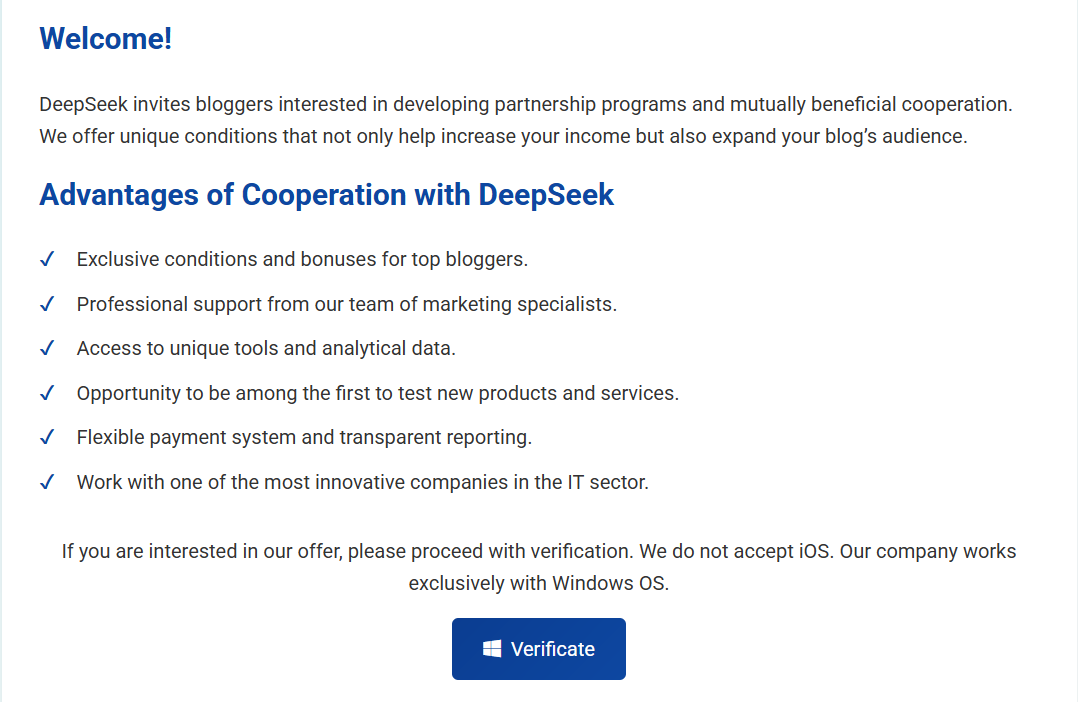This screenshot has height=702, width=1078.
Task: Click the checkmark next to "Work with one of the most innovative"
Action: click(46, 481)
